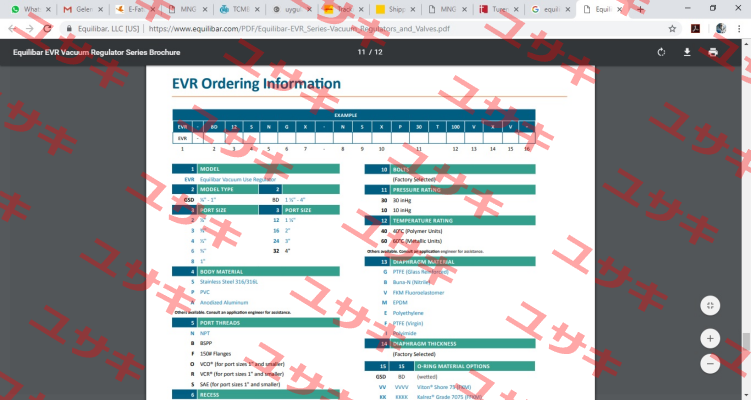Click 'Stainless Steel 316/316L' option text
Viewport: 751px width, 400px height.
click(229, 282)
